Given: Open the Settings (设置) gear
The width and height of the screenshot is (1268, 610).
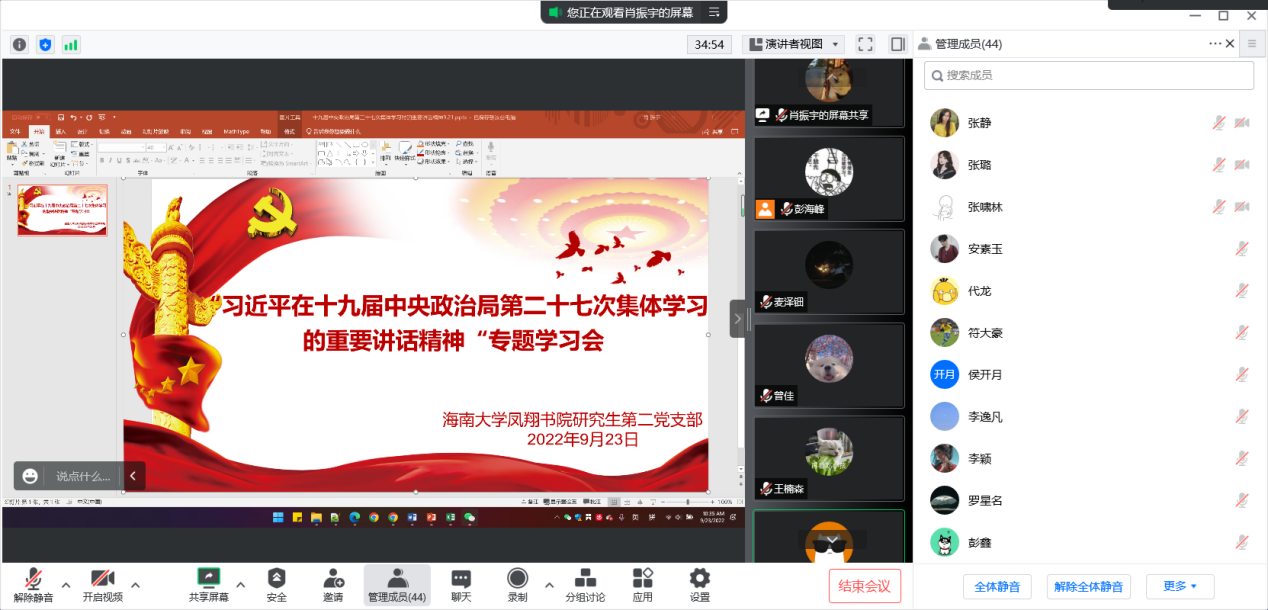Looking at the screenshot, I should (x=699, y=584).
